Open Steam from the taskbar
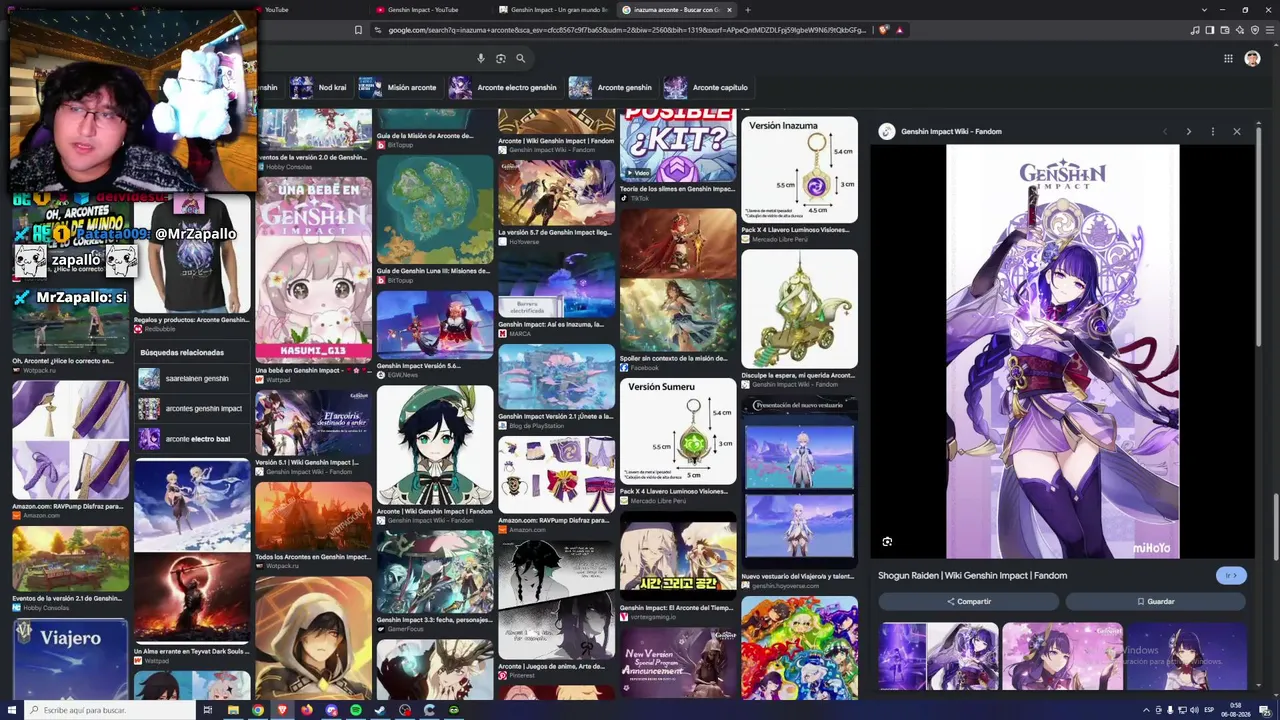Screen dimensions: 1280x720 click(x=380, y=710)
